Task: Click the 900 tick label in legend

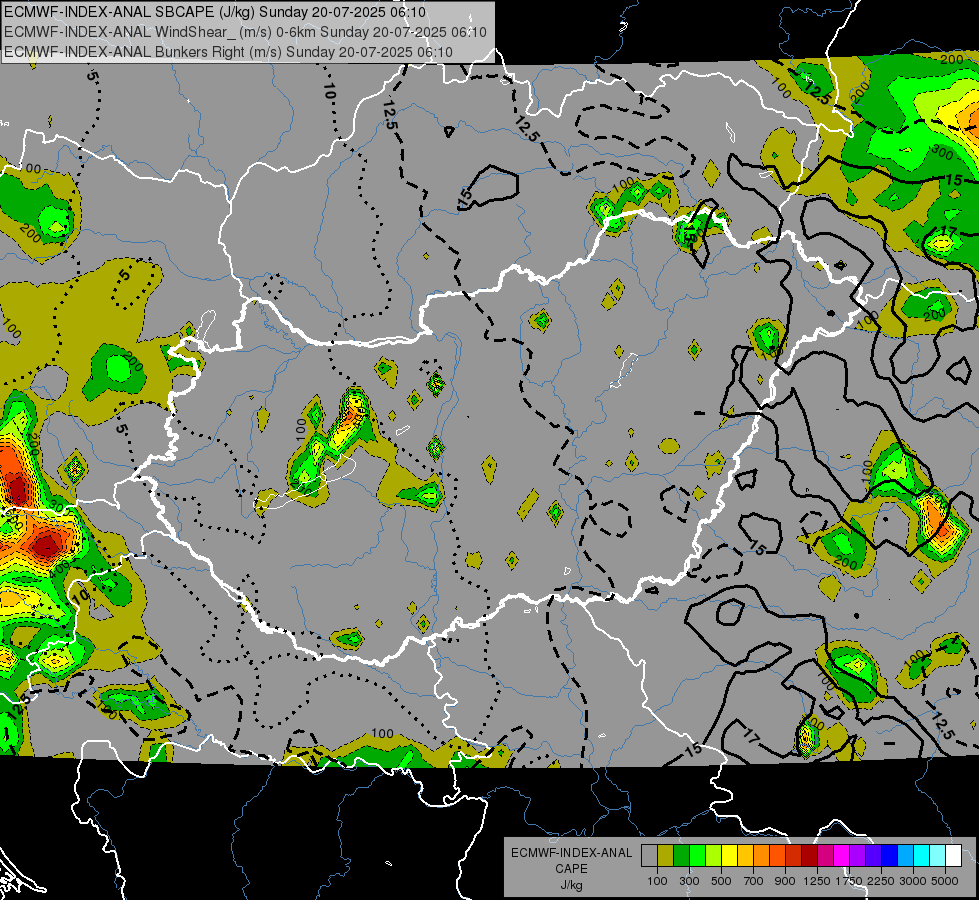Action: click(x=785, y=881)
